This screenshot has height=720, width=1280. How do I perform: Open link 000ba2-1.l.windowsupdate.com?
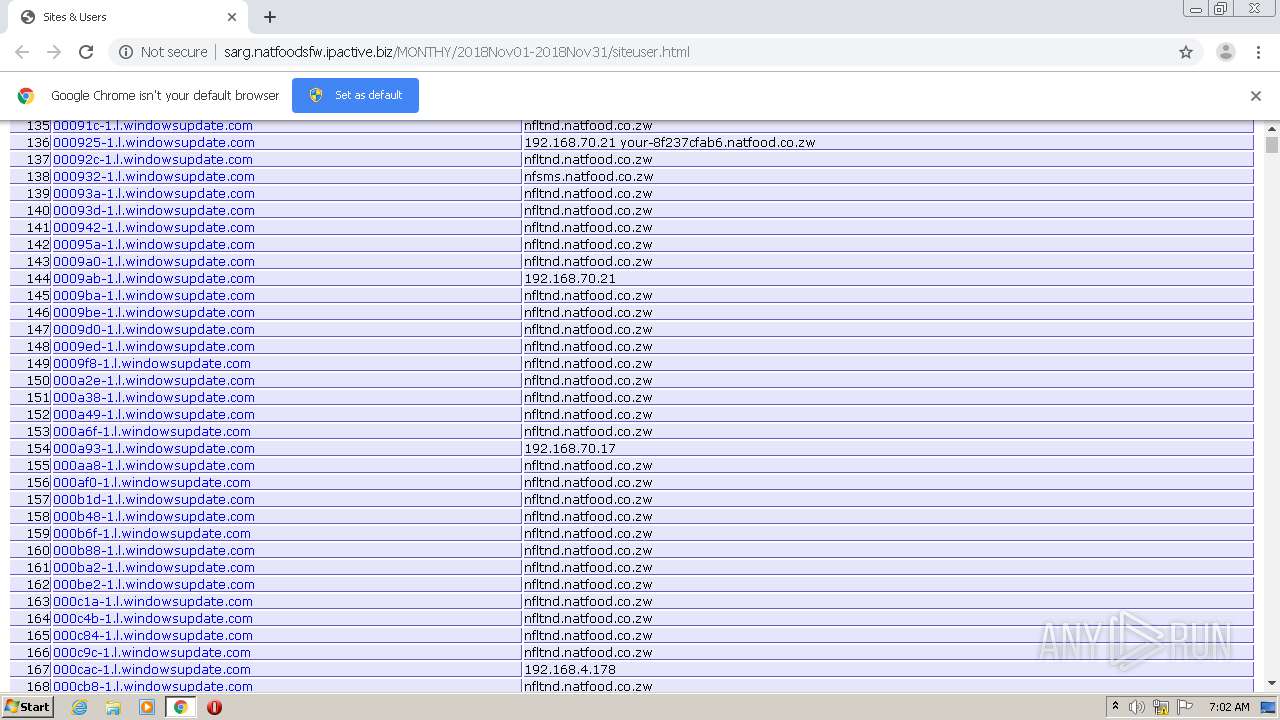(x=154, y=568)
